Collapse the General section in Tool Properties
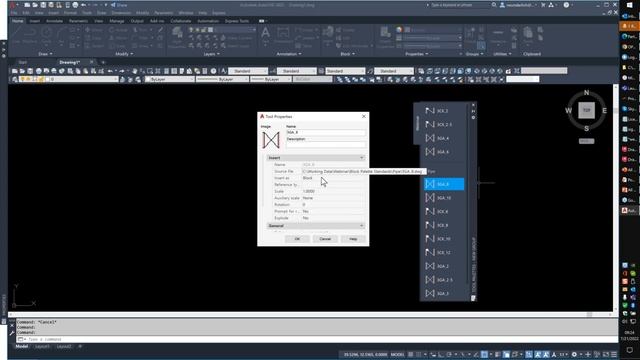The height and width of the screenshot is (360, 640). (x=361, y=226)
